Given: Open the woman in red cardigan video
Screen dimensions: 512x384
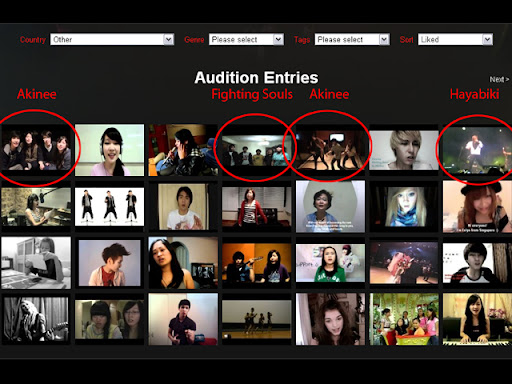Looking at the screenshot, I should point(256,207).
